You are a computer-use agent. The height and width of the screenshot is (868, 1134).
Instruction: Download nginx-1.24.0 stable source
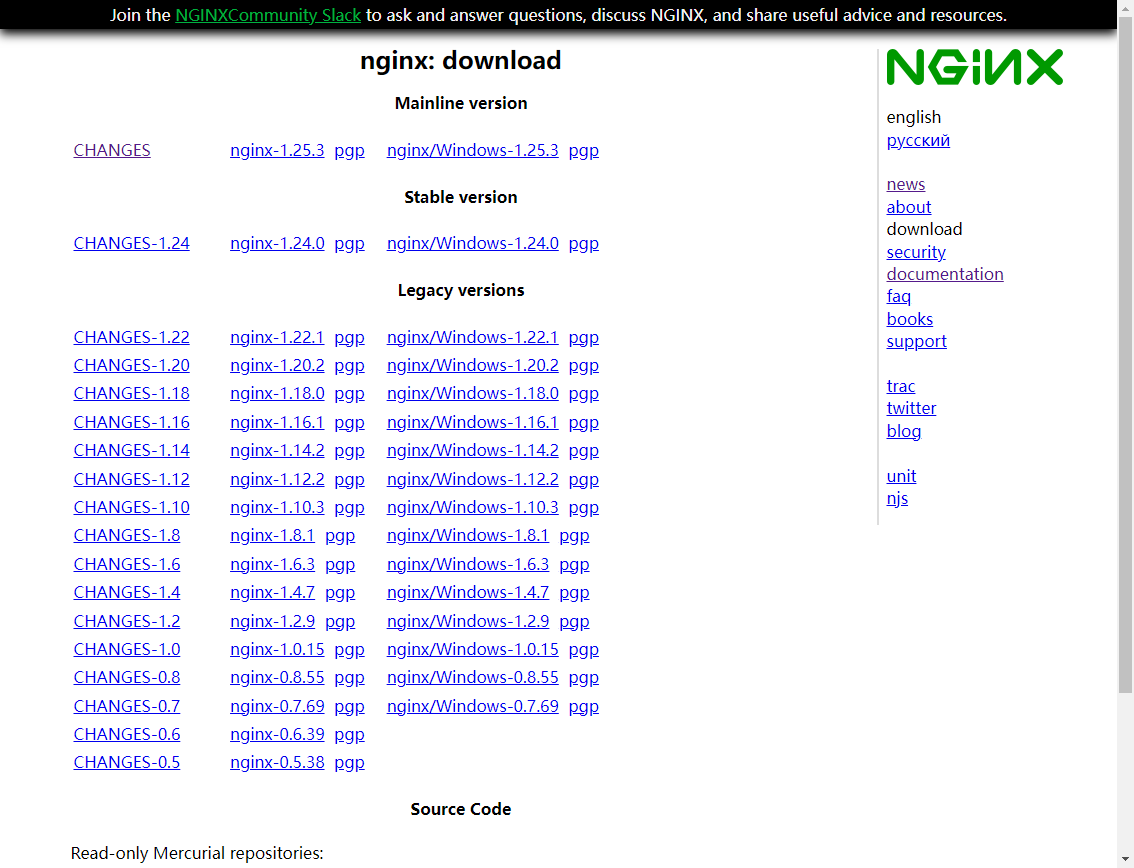tap(277, 244)
